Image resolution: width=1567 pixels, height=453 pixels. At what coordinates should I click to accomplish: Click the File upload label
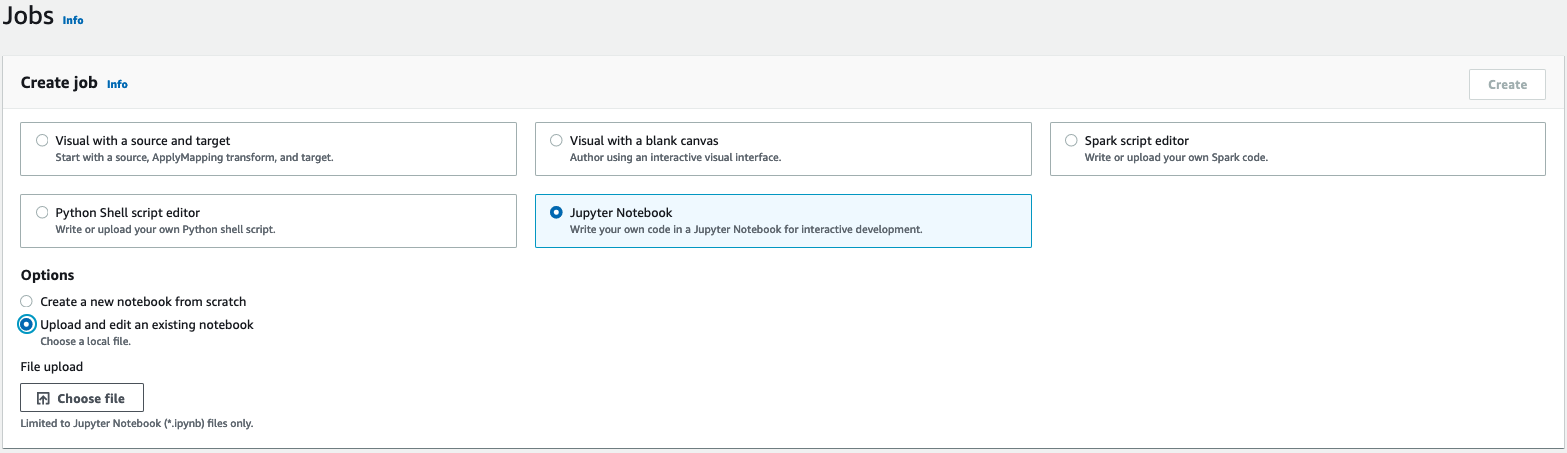tap(52, 367)
